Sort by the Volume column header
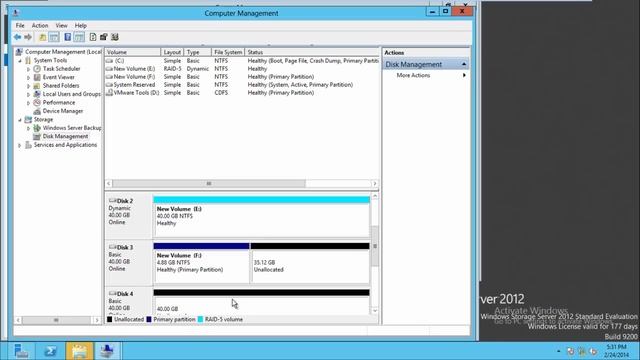This screenshot has height=360, width=640. click(133, 52)
